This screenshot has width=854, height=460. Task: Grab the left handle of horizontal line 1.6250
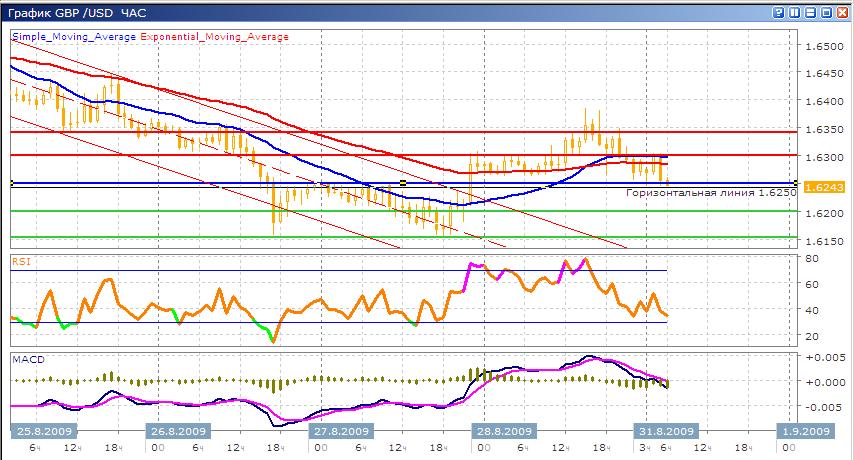point(10,183)
